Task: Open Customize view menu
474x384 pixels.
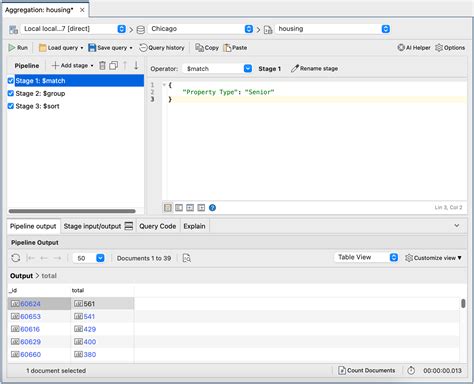Action: pos(433,258)
